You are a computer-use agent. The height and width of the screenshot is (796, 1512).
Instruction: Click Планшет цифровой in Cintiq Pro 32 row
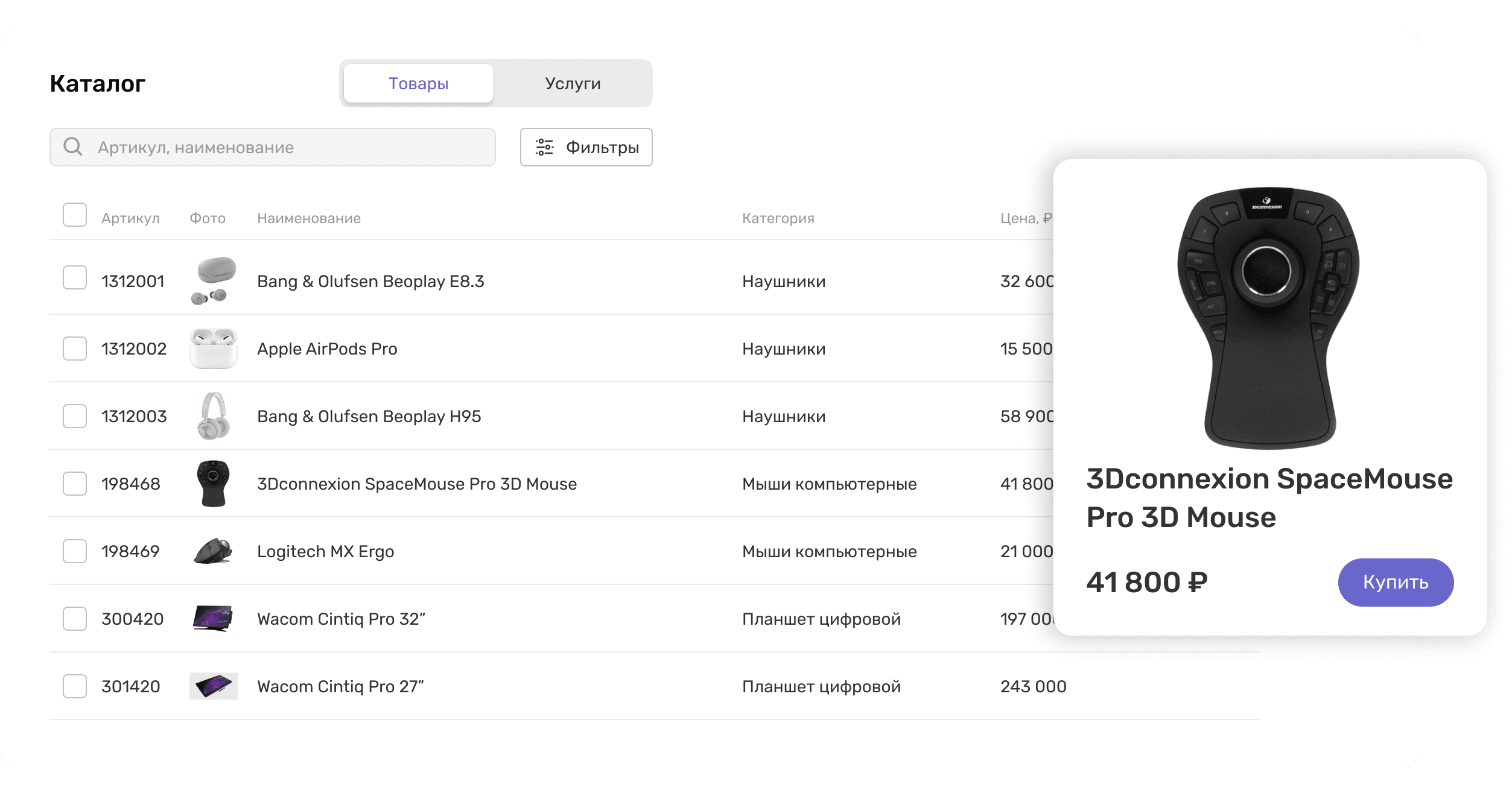(821, 619)
